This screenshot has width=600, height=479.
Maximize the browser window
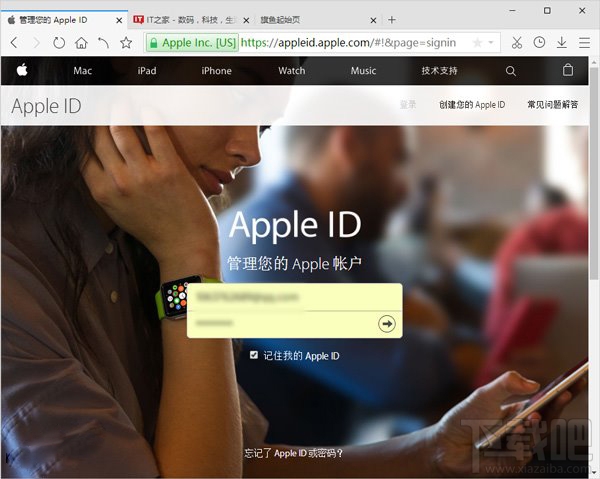[x=547, y=10]
